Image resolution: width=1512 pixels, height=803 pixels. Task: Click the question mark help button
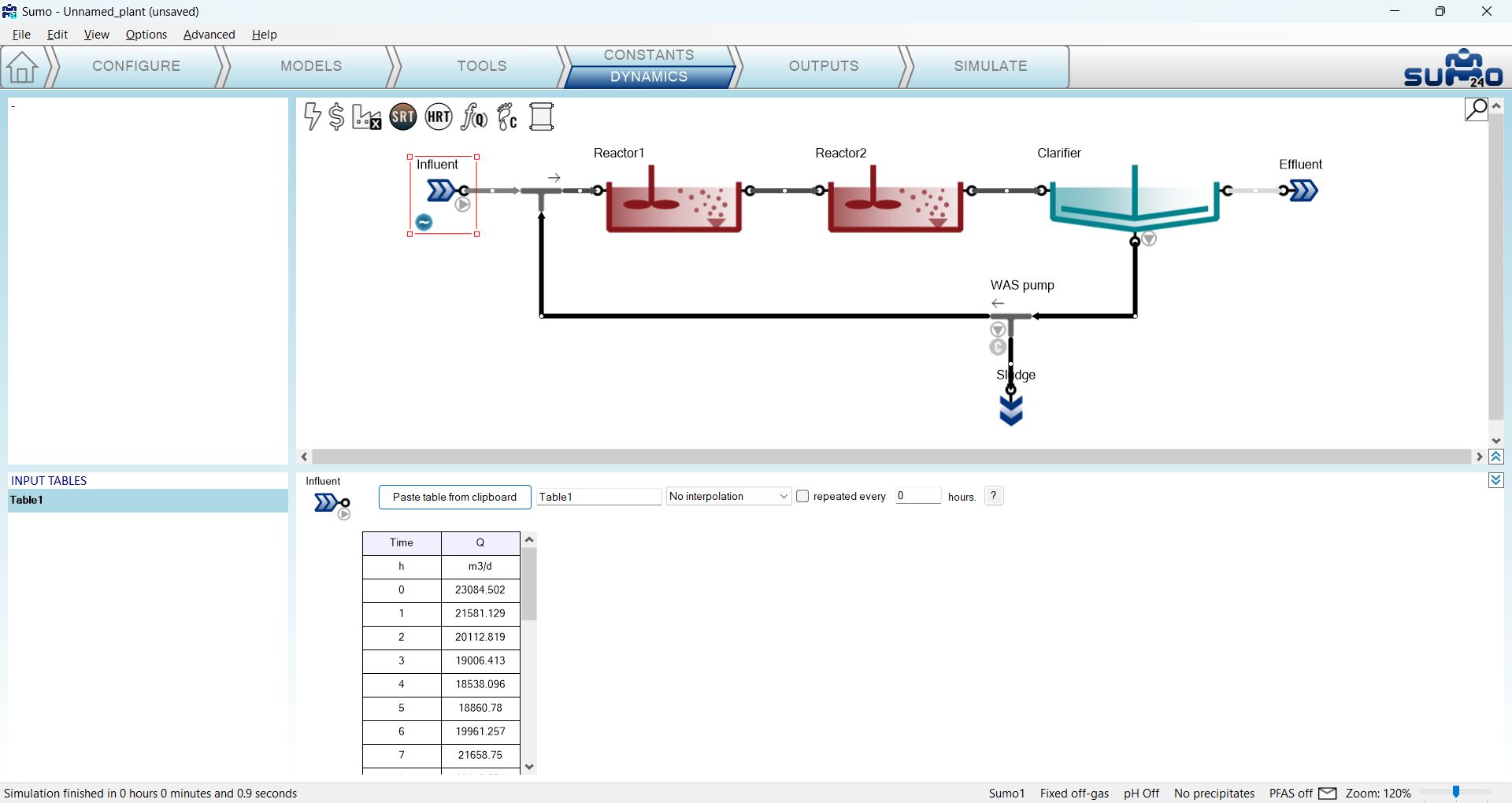point(994,496)
